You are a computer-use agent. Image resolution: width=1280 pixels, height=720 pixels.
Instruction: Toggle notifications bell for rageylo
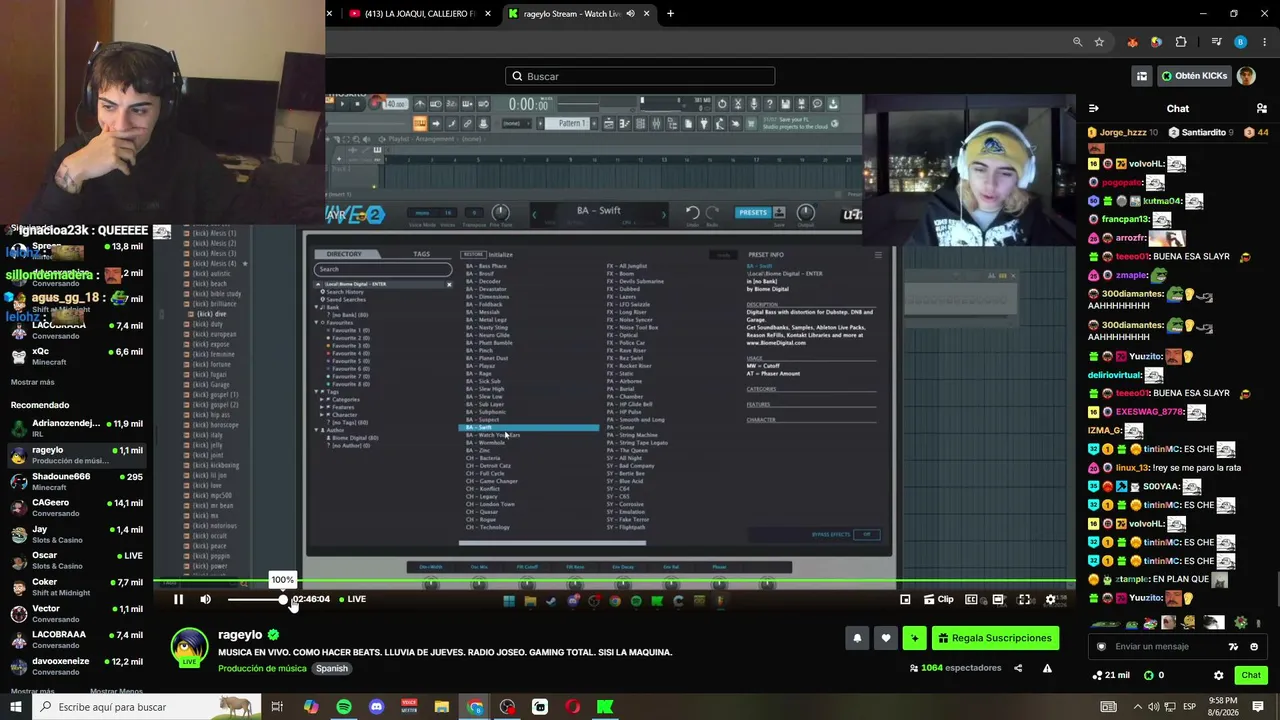(857, 638)
